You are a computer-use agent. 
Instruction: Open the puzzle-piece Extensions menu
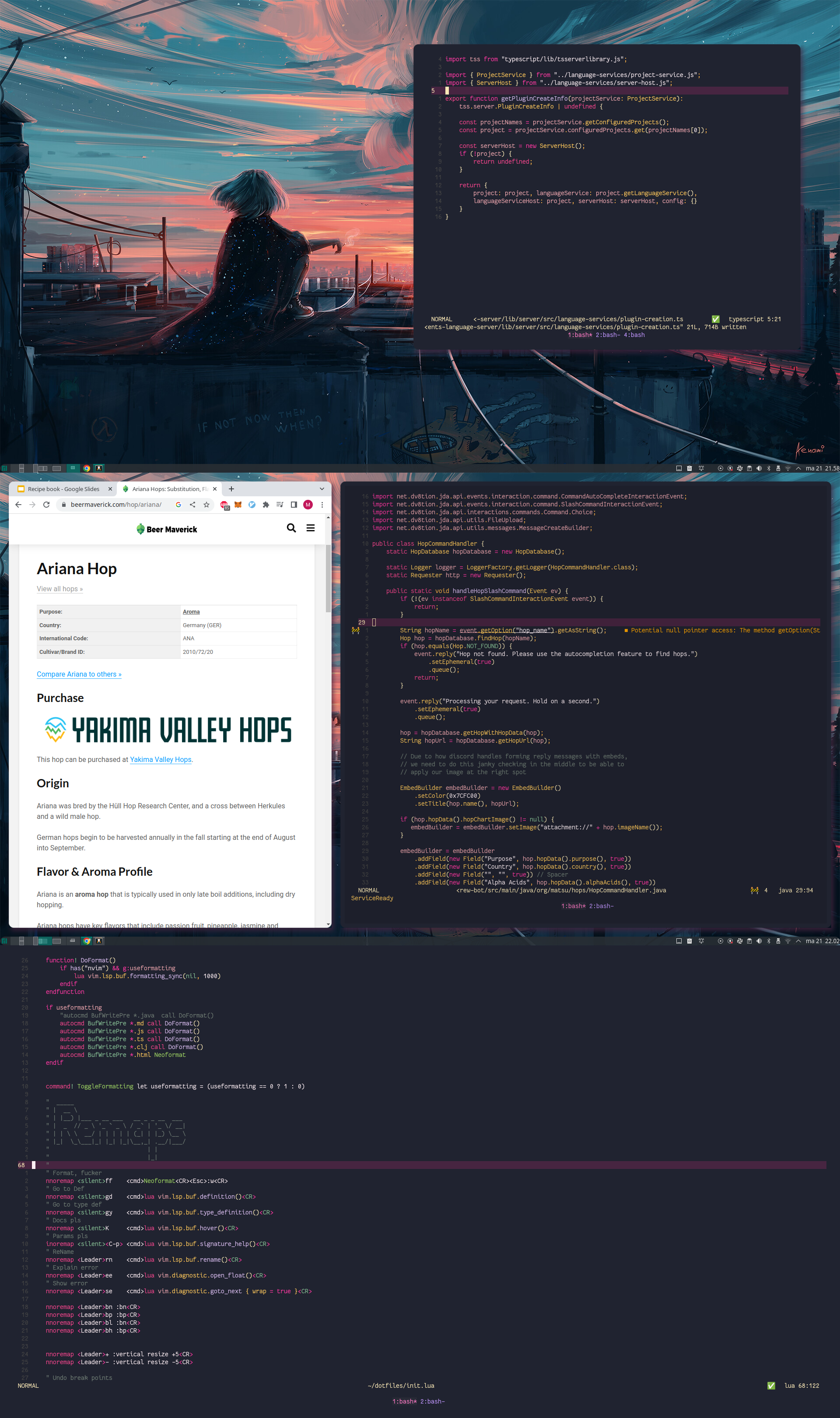(266, 504)
